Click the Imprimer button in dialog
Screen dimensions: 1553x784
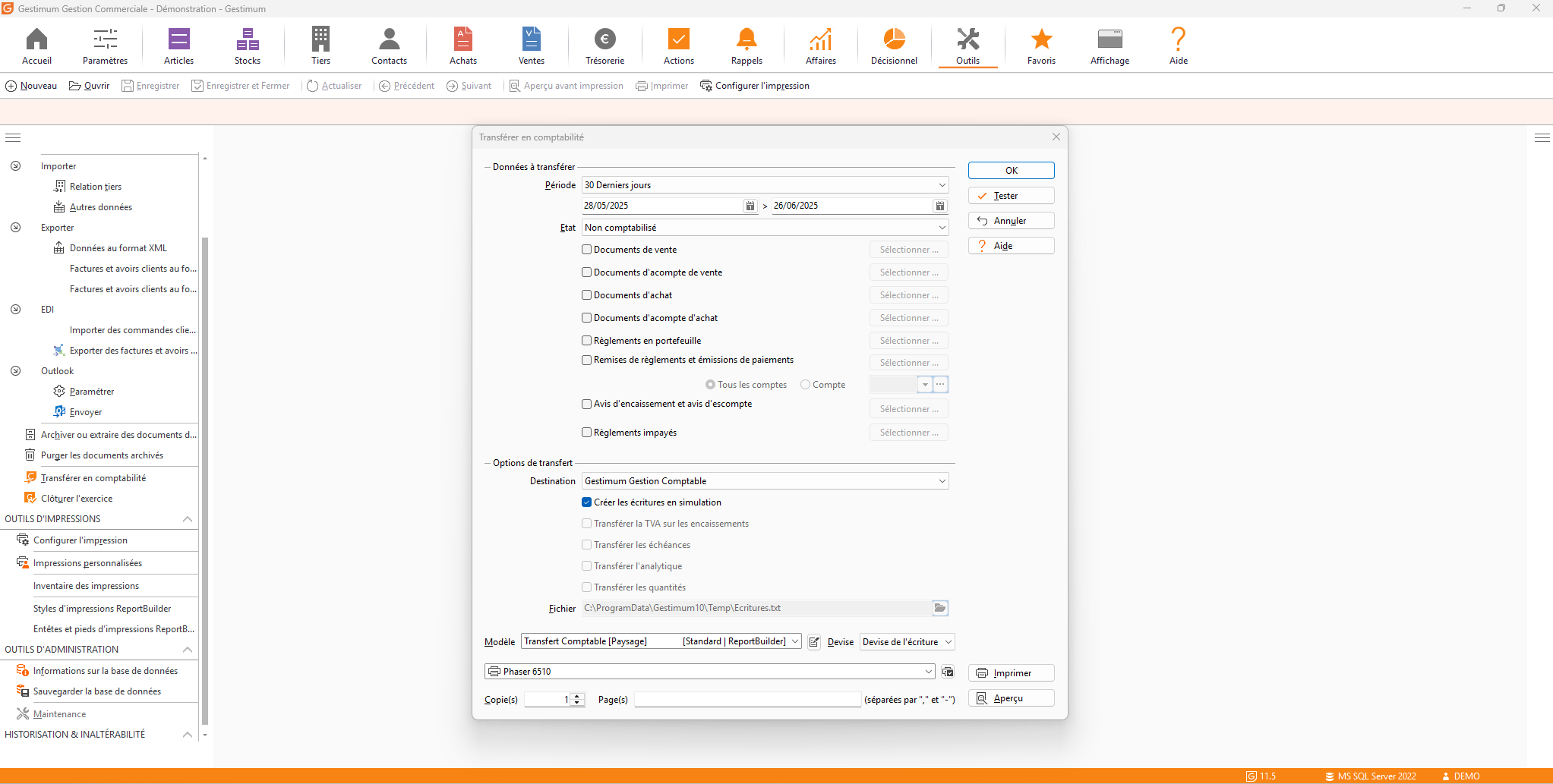tap(1012, 673)
